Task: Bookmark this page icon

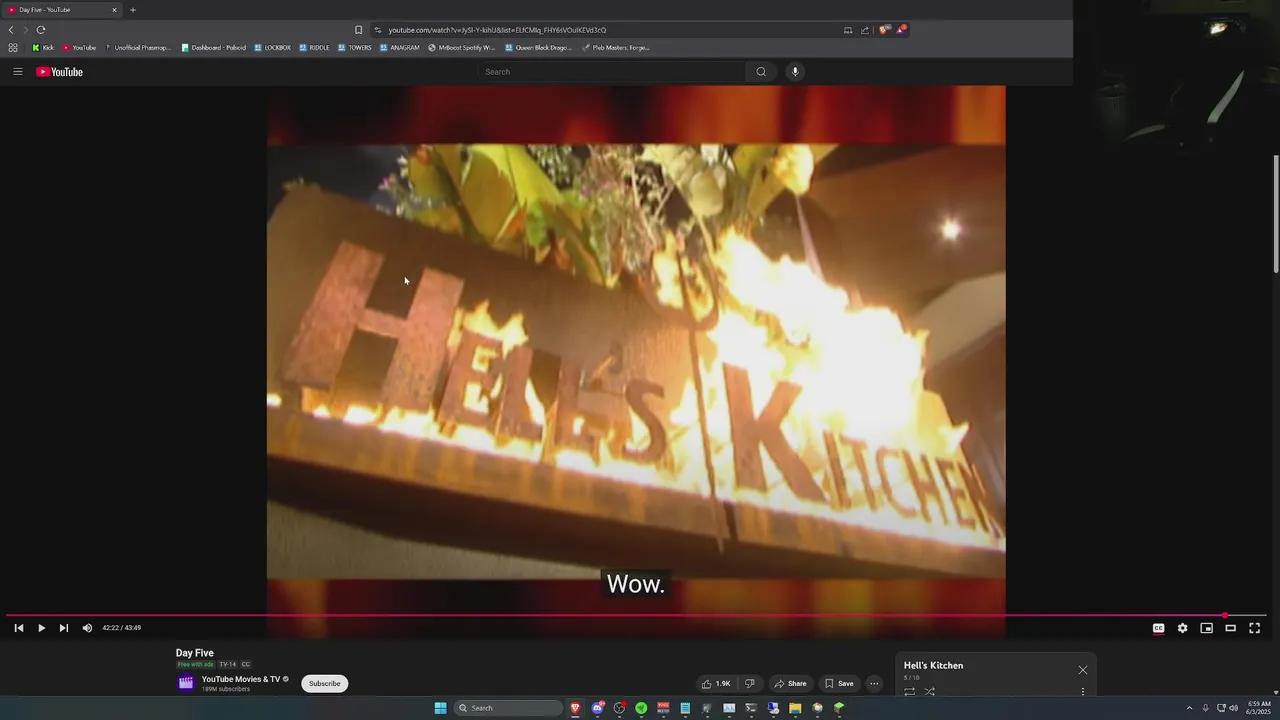Action: click(358, 30)
